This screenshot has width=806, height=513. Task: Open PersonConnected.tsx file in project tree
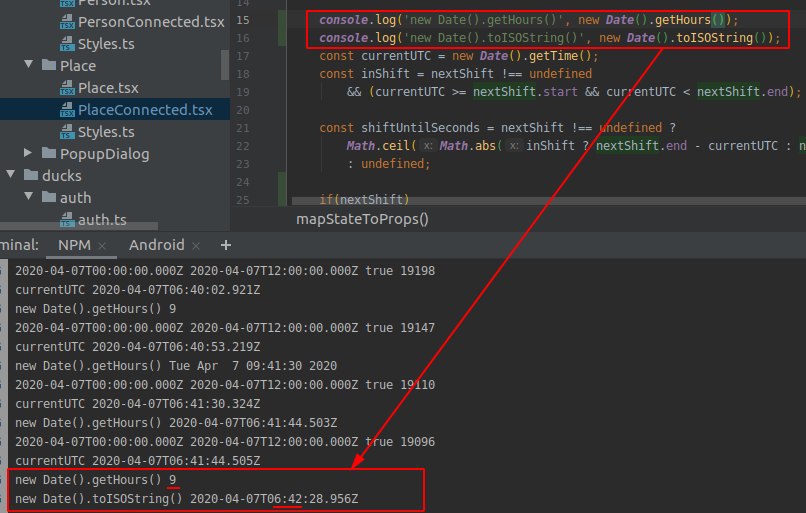click(151, 22)
